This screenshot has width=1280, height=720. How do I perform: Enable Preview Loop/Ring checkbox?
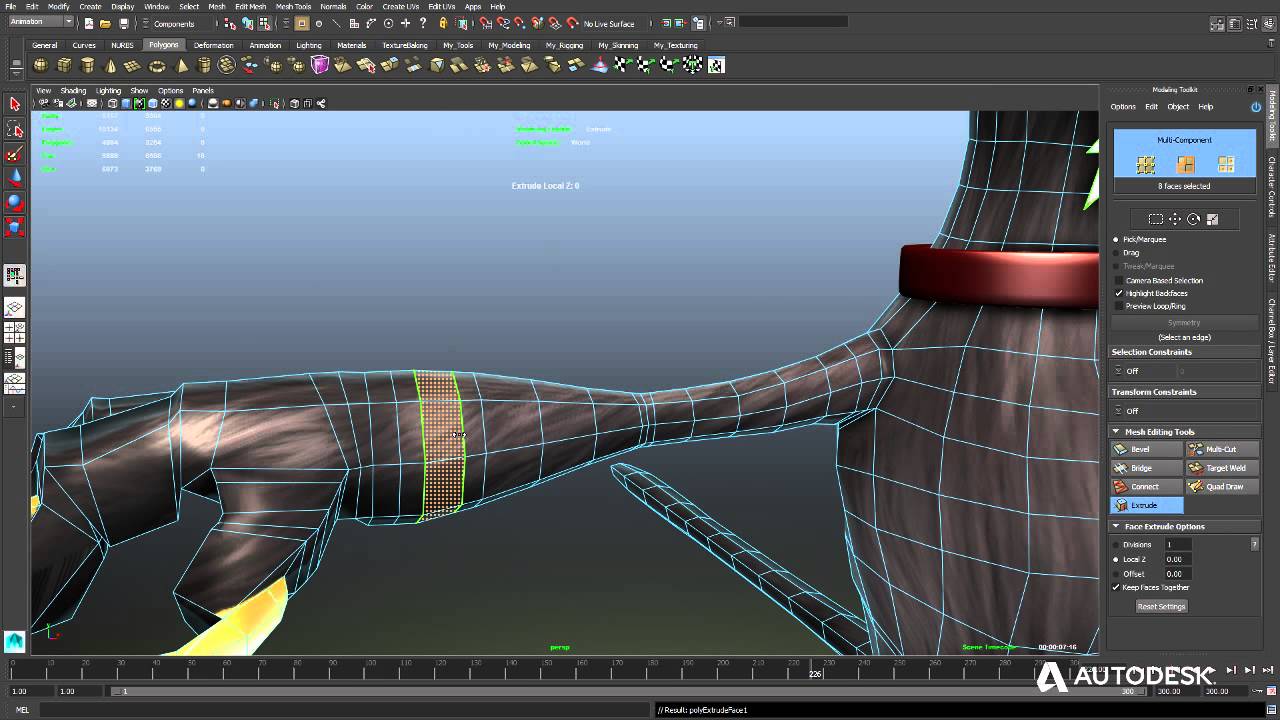pos(1119,306)
